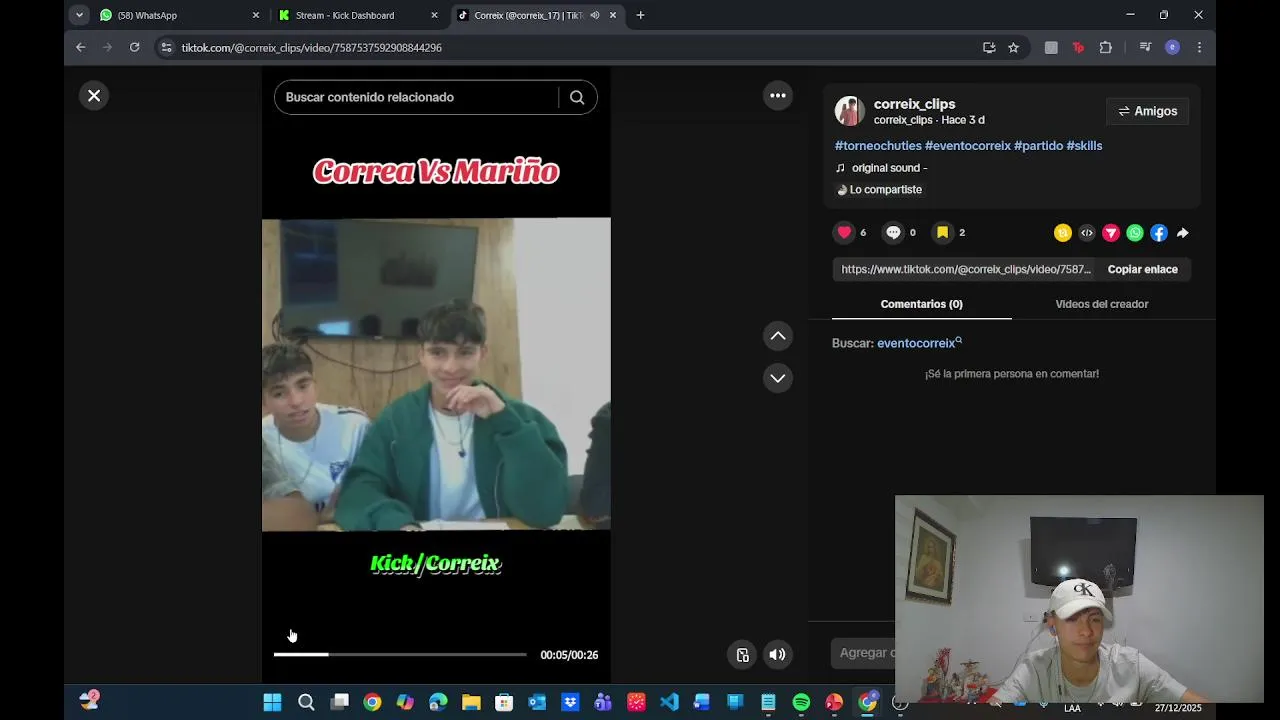This screenshot has height=720, width=1280.
Task: Open the media control toolbar icon
Action: 1146,47
